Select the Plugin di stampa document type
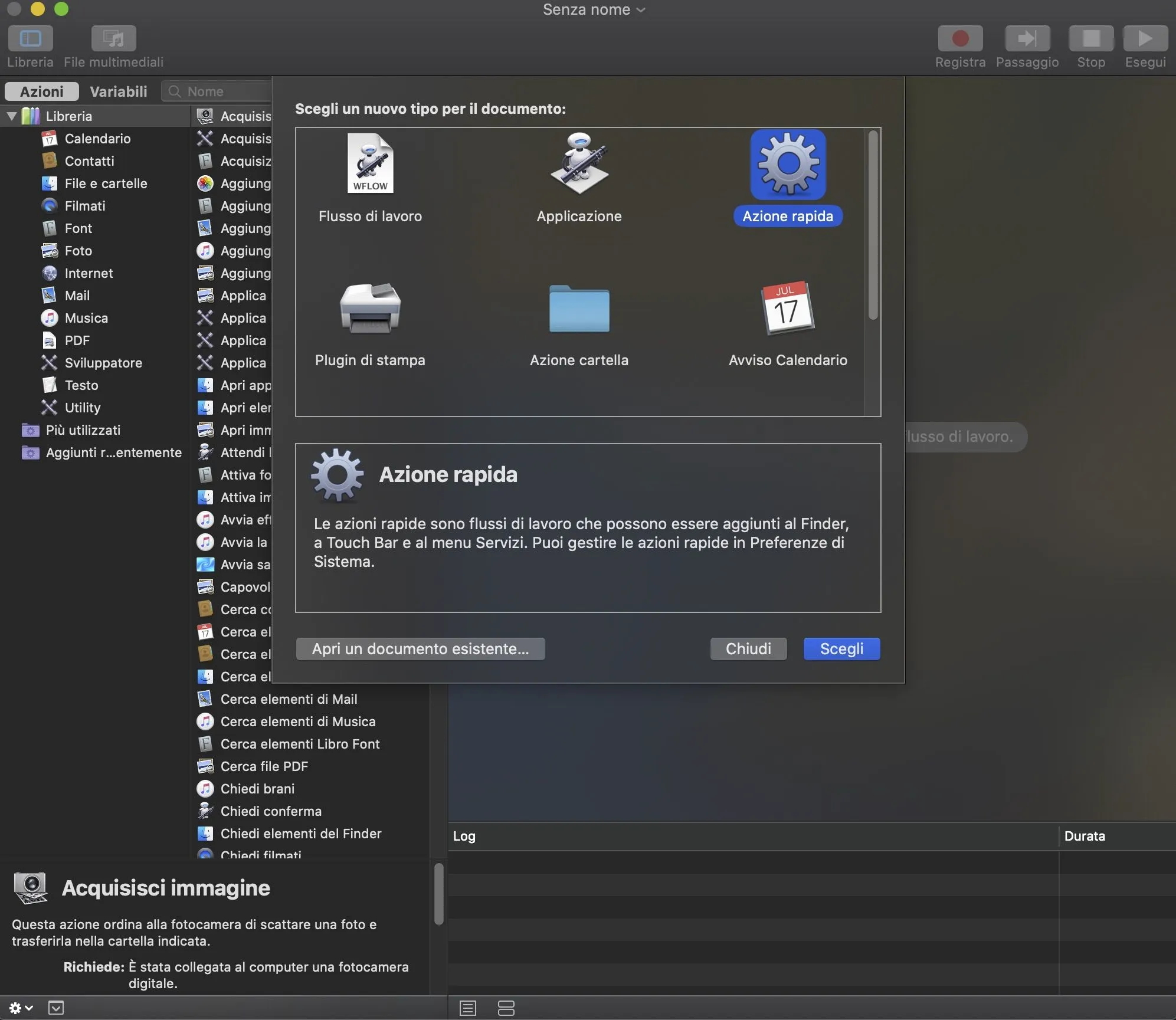Image resolution: width=1176 pixels, height=1020 pixels. [369, 322]
